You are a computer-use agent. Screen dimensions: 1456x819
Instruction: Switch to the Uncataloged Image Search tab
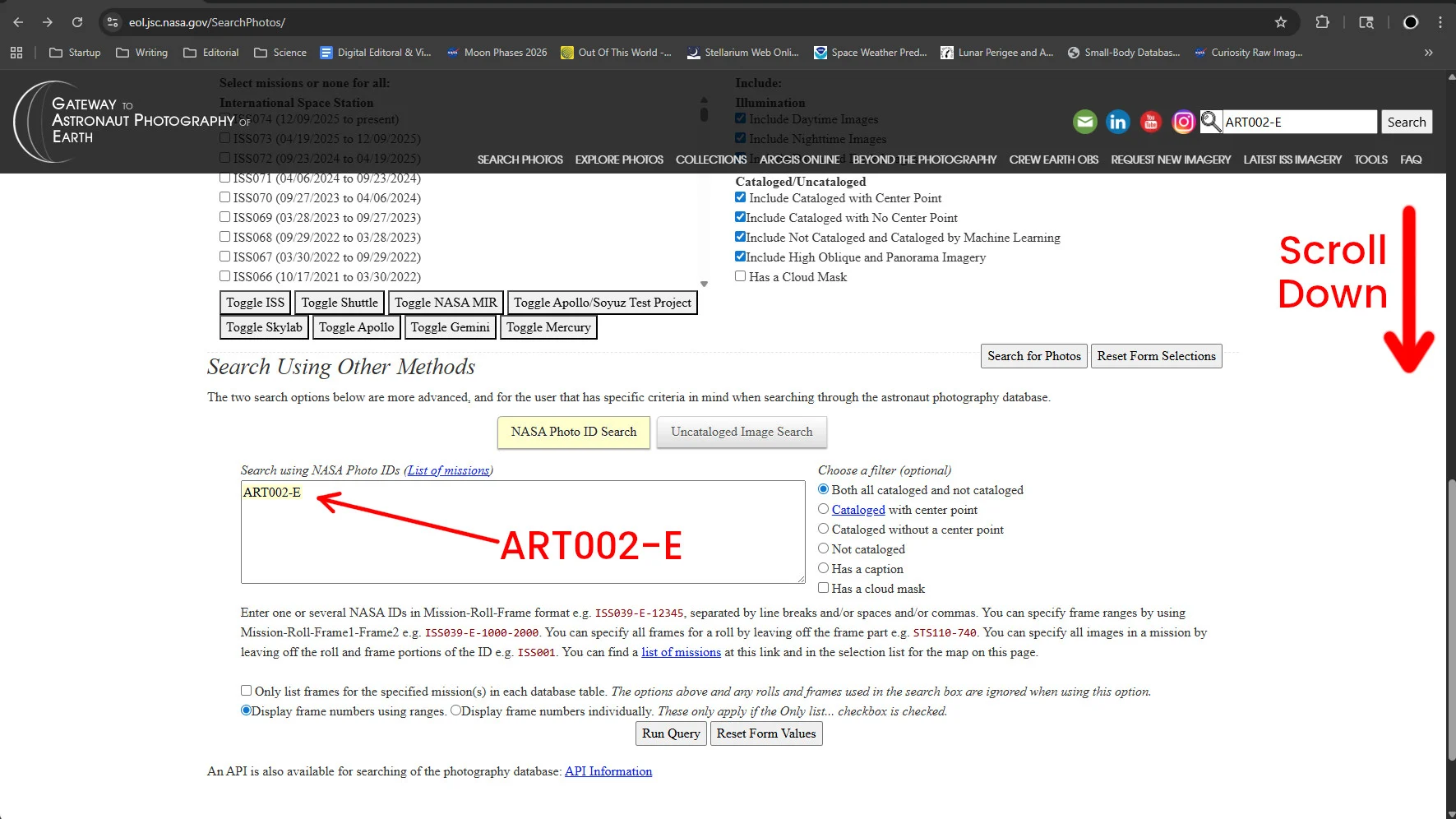pyautogui.click(x=742, y=432)
